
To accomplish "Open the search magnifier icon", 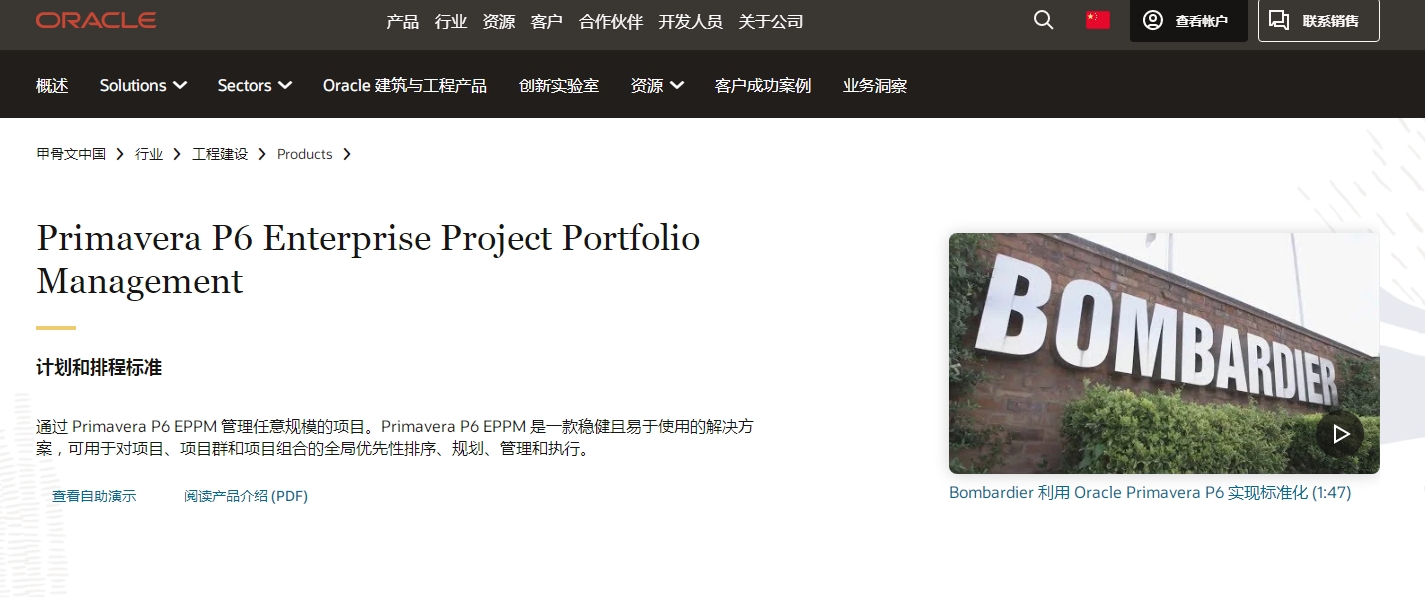I will point(1043,21).
